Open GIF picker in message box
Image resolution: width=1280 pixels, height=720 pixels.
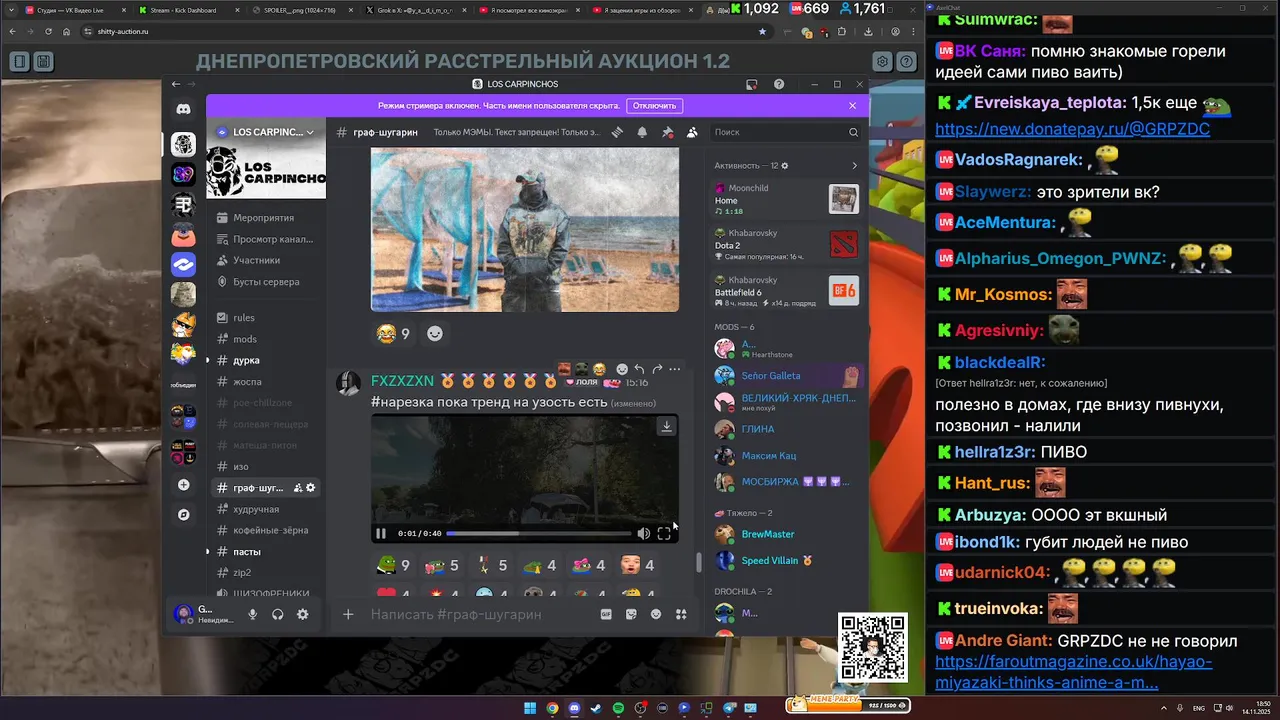tap(606, 614)
